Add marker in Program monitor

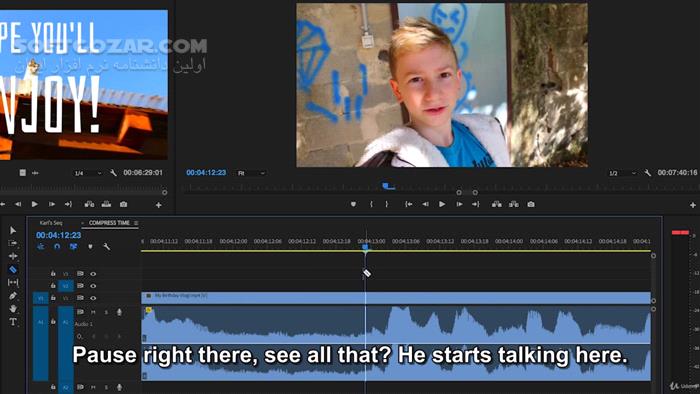tap(353, 204)
